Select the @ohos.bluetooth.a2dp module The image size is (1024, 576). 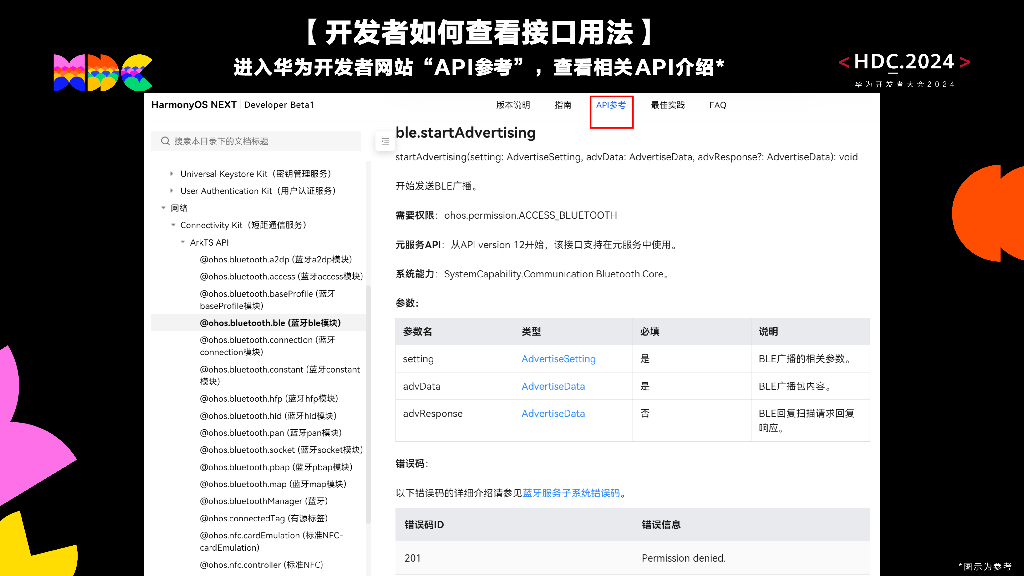pyautogui.click(x=275, y=259)
